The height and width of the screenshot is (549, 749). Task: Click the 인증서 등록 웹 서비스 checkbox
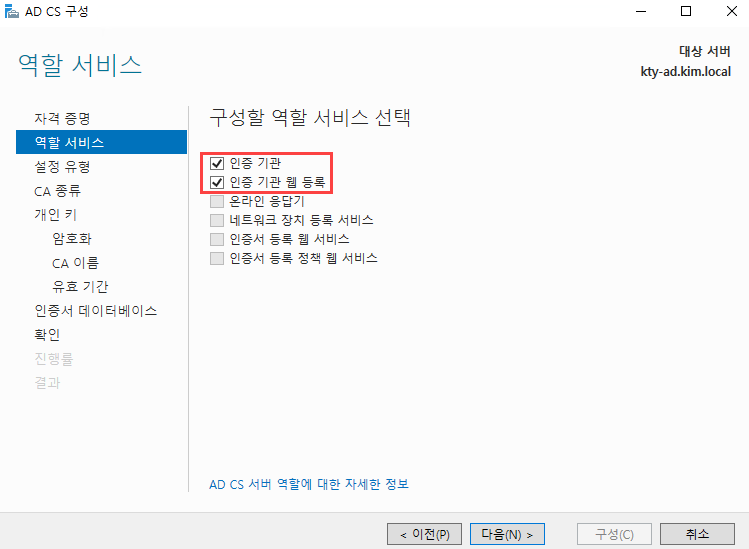(x=217, y=239)
